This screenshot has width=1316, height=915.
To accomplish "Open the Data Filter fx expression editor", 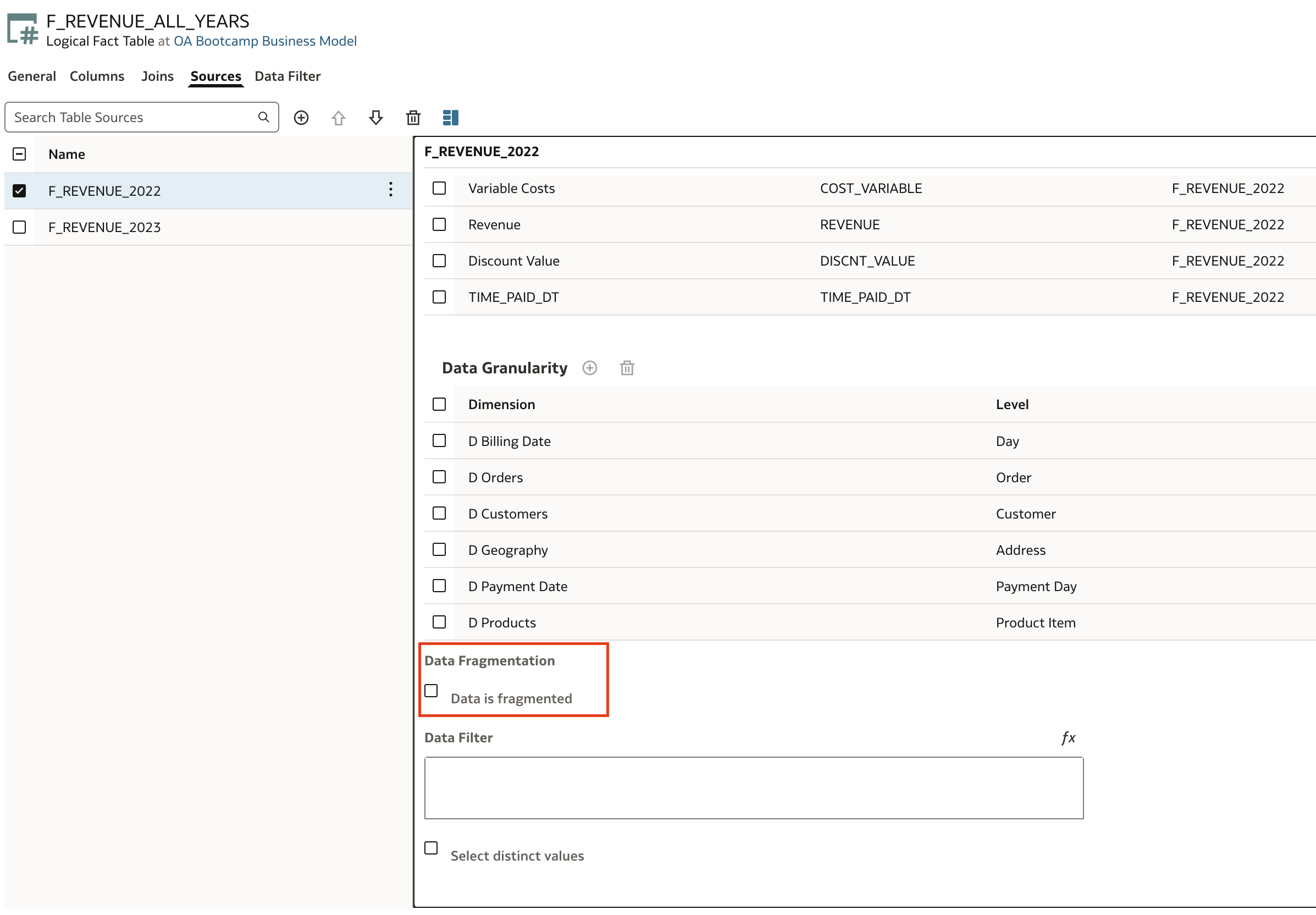I will [1068, 737].
